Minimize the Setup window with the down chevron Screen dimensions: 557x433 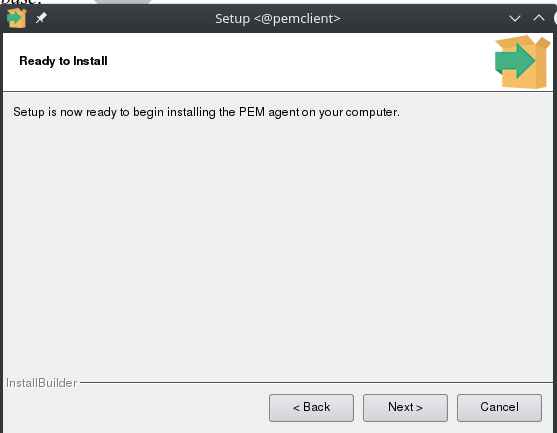pos(515,18)
